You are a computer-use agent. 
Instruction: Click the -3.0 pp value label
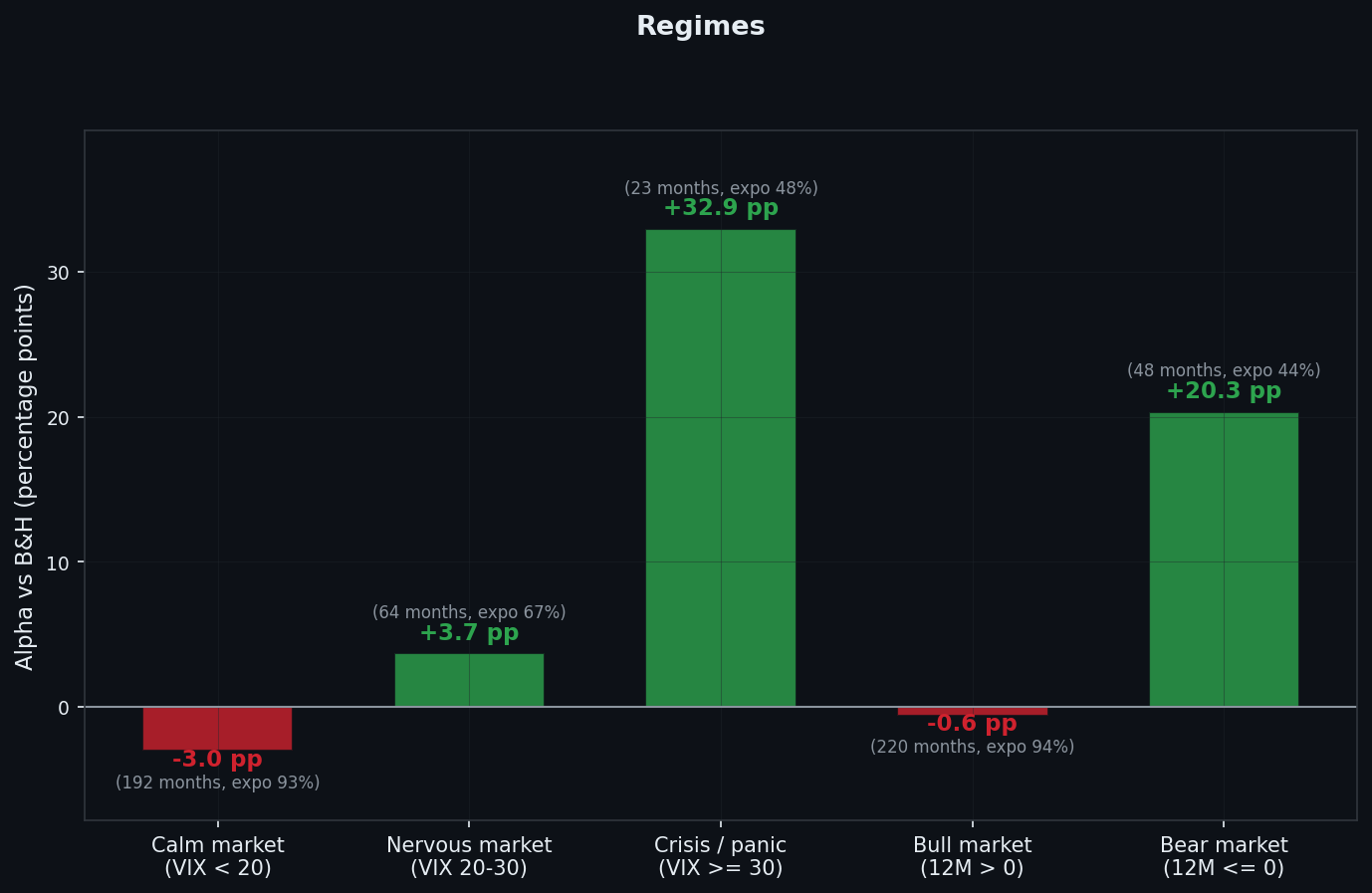pos(217,760)
